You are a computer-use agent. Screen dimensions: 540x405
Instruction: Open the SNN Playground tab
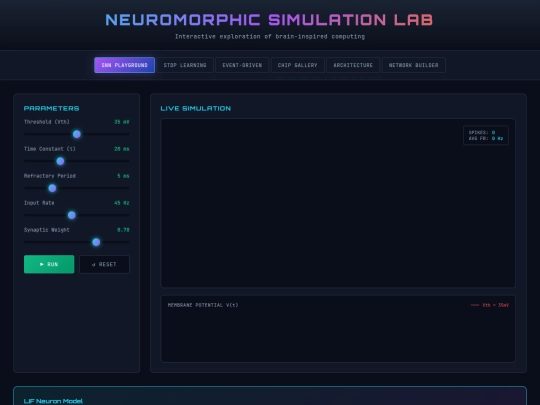(x=124, y=65)
